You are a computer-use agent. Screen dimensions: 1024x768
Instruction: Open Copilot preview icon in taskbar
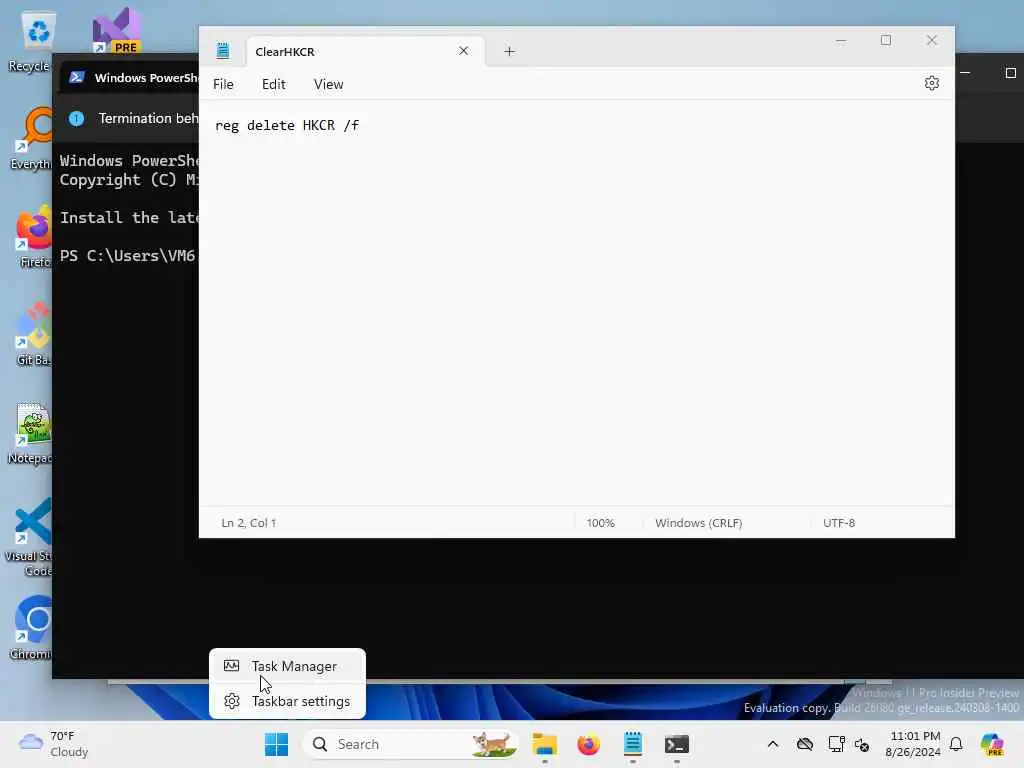coord(992,744)
